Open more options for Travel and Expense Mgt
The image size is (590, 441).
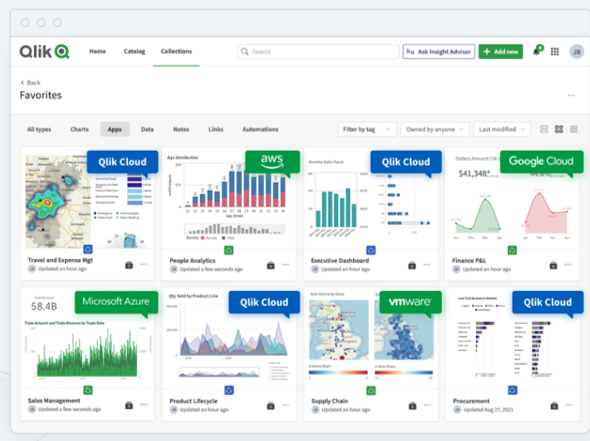144,265
